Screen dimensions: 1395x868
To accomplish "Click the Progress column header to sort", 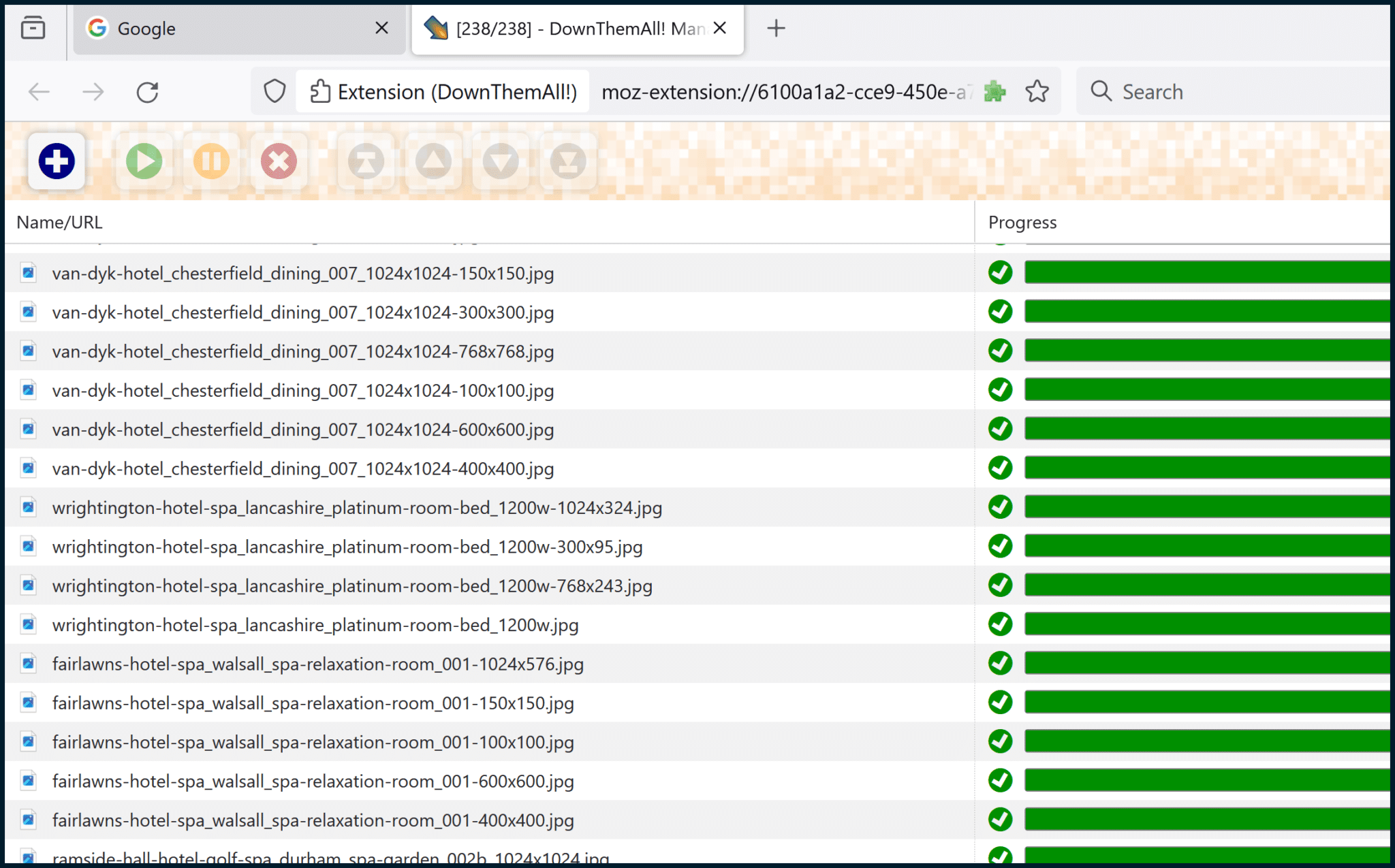I will 1022,221.
